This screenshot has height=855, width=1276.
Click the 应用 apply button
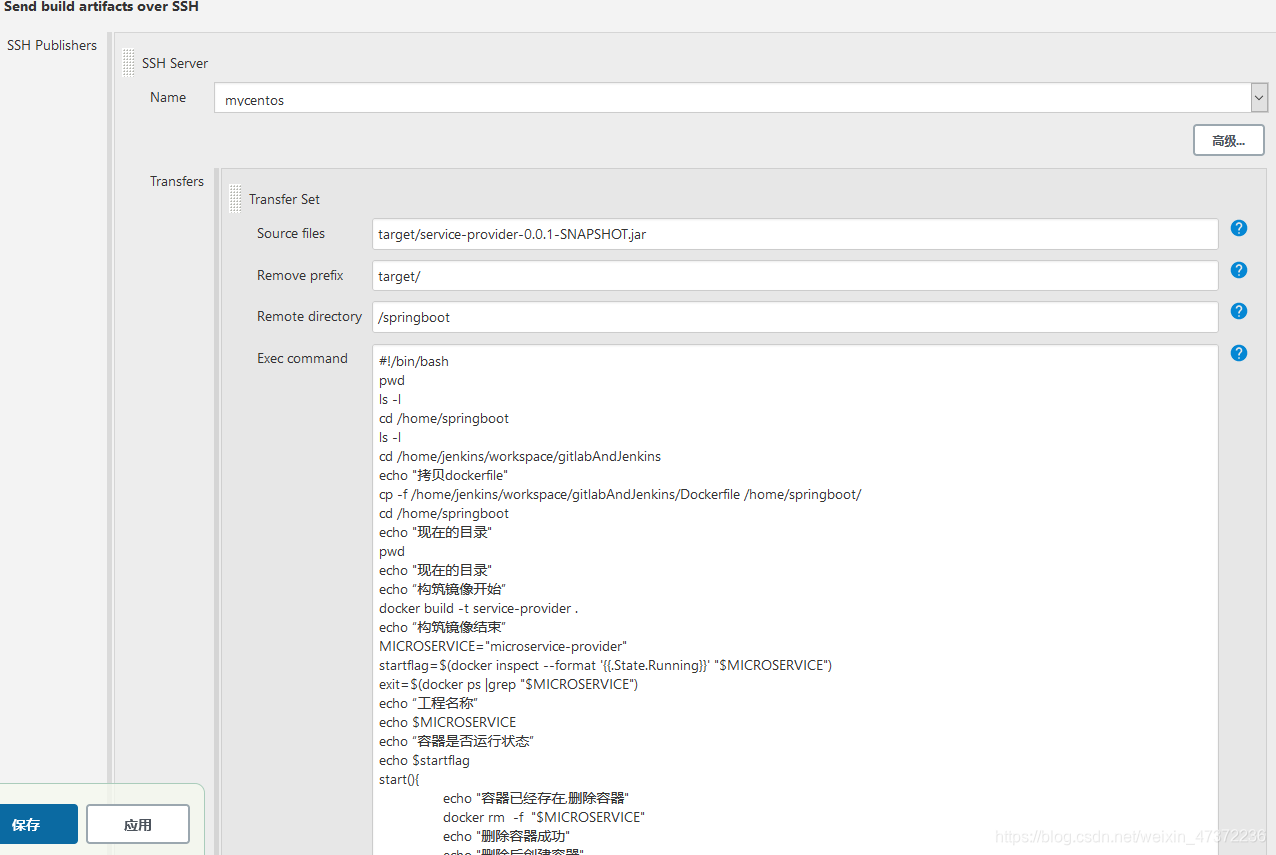[138, 824]
